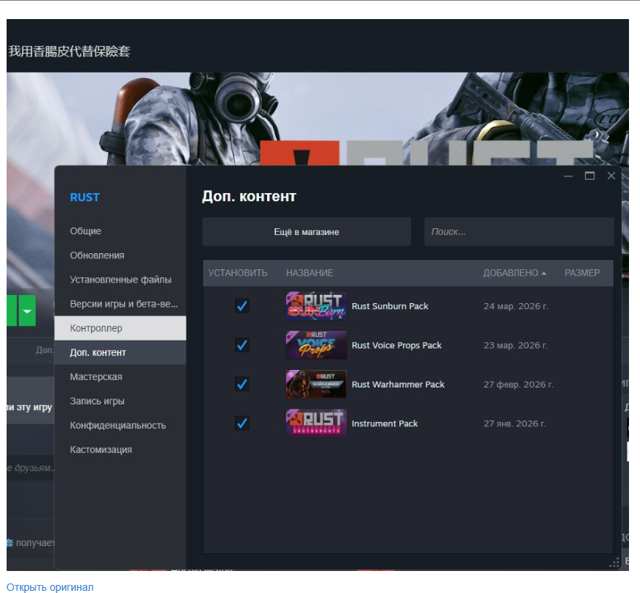The image size is (640, 593).
Task: Click date 27 янв. 2026 г.
Action: (x=514, y=424)
